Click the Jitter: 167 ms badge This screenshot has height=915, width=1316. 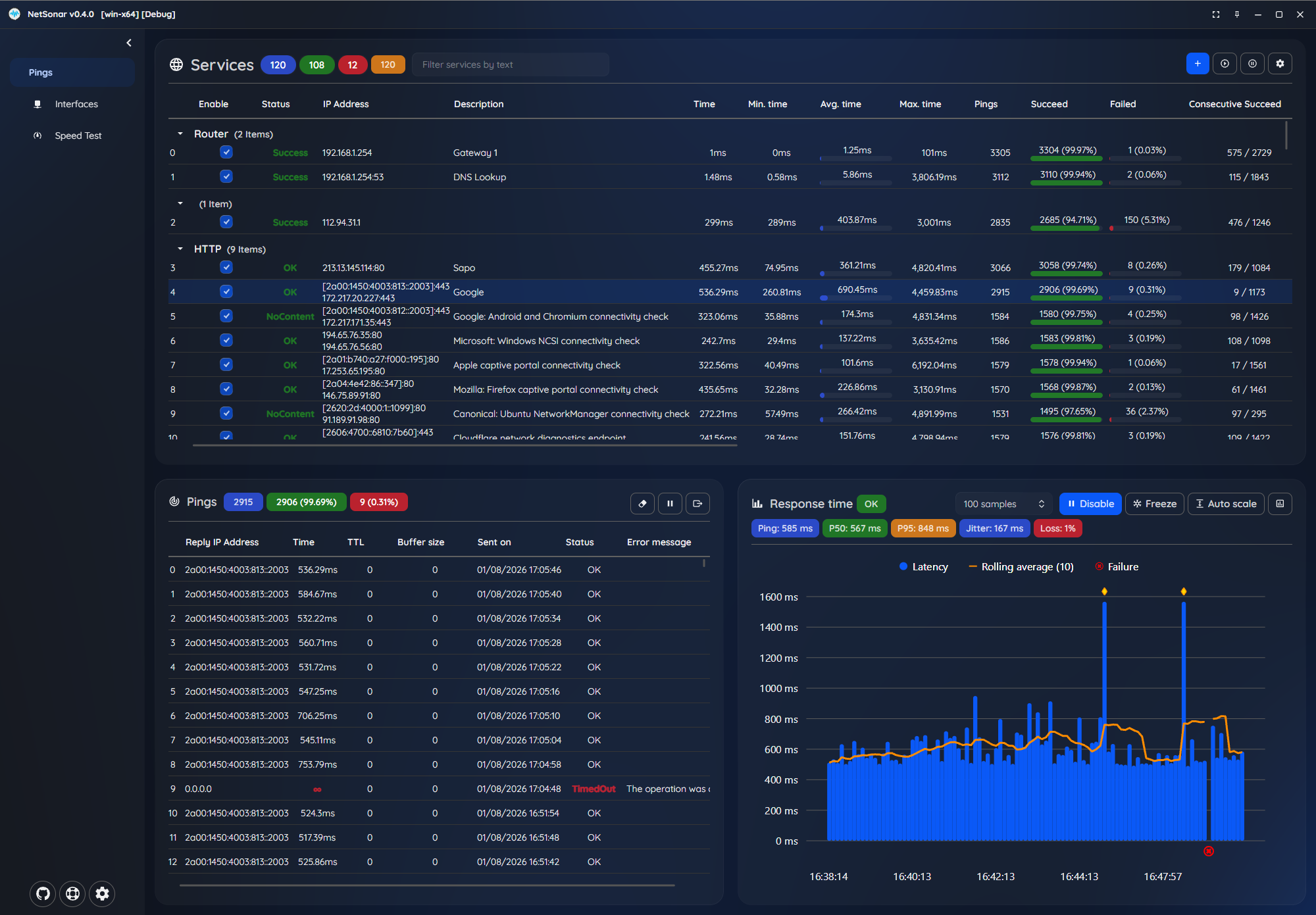coord(994,528)
